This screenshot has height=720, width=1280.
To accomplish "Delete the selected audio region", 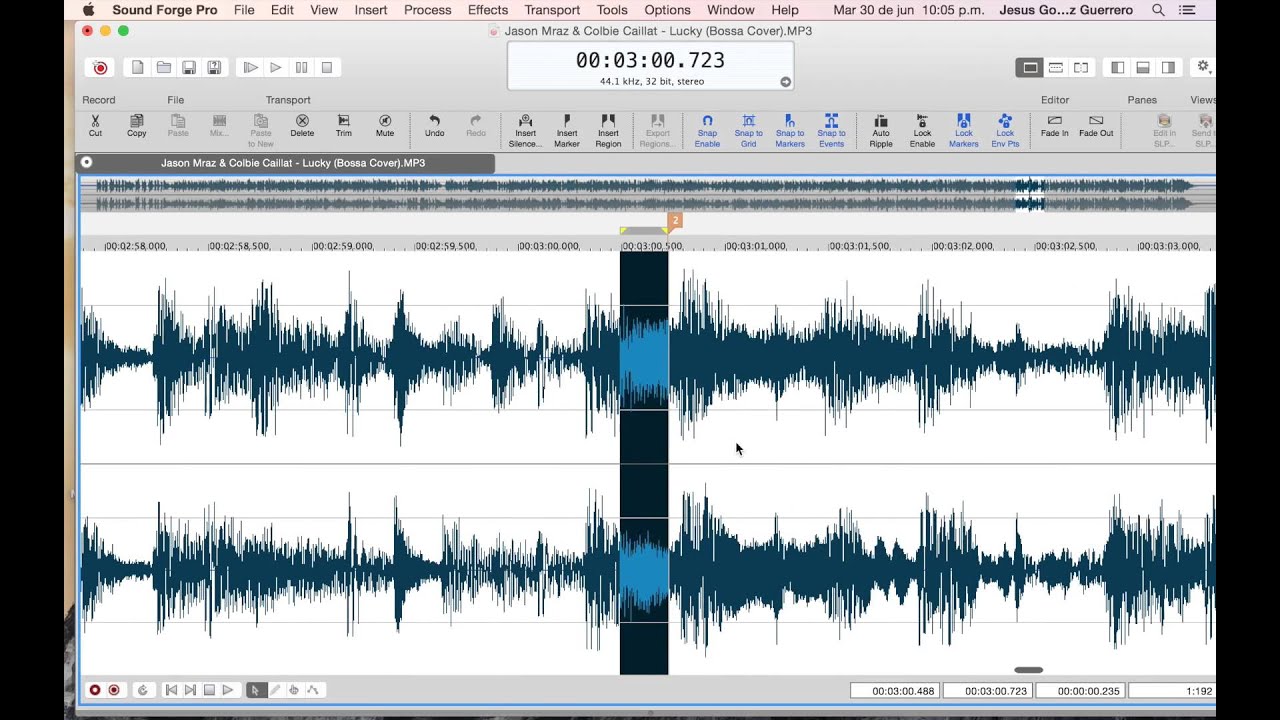I will pos(302,126).
